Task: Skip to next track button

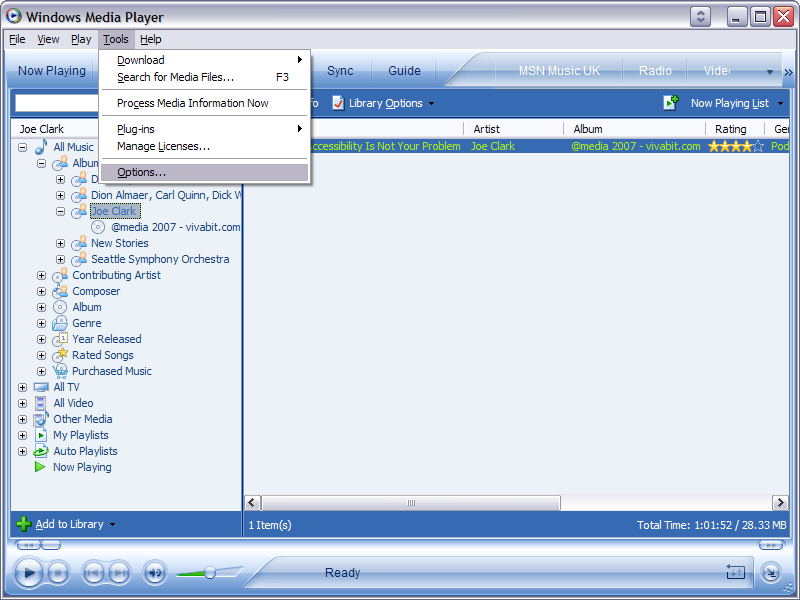Action: pos(119,573)
